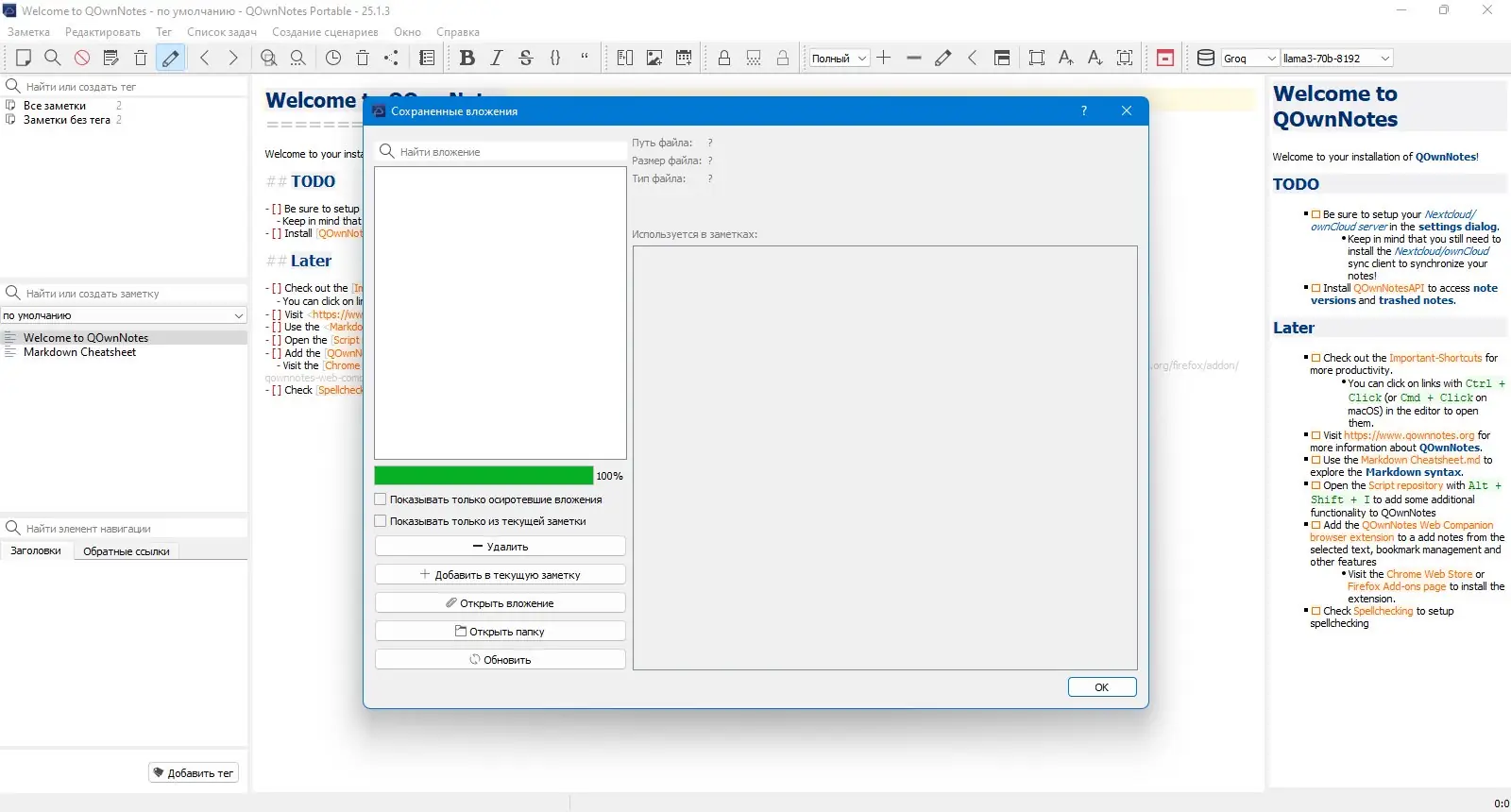Tick the 'Check Spellchecking' preview checkbox
This screenshot has width=1511, height=812.
1316,611
